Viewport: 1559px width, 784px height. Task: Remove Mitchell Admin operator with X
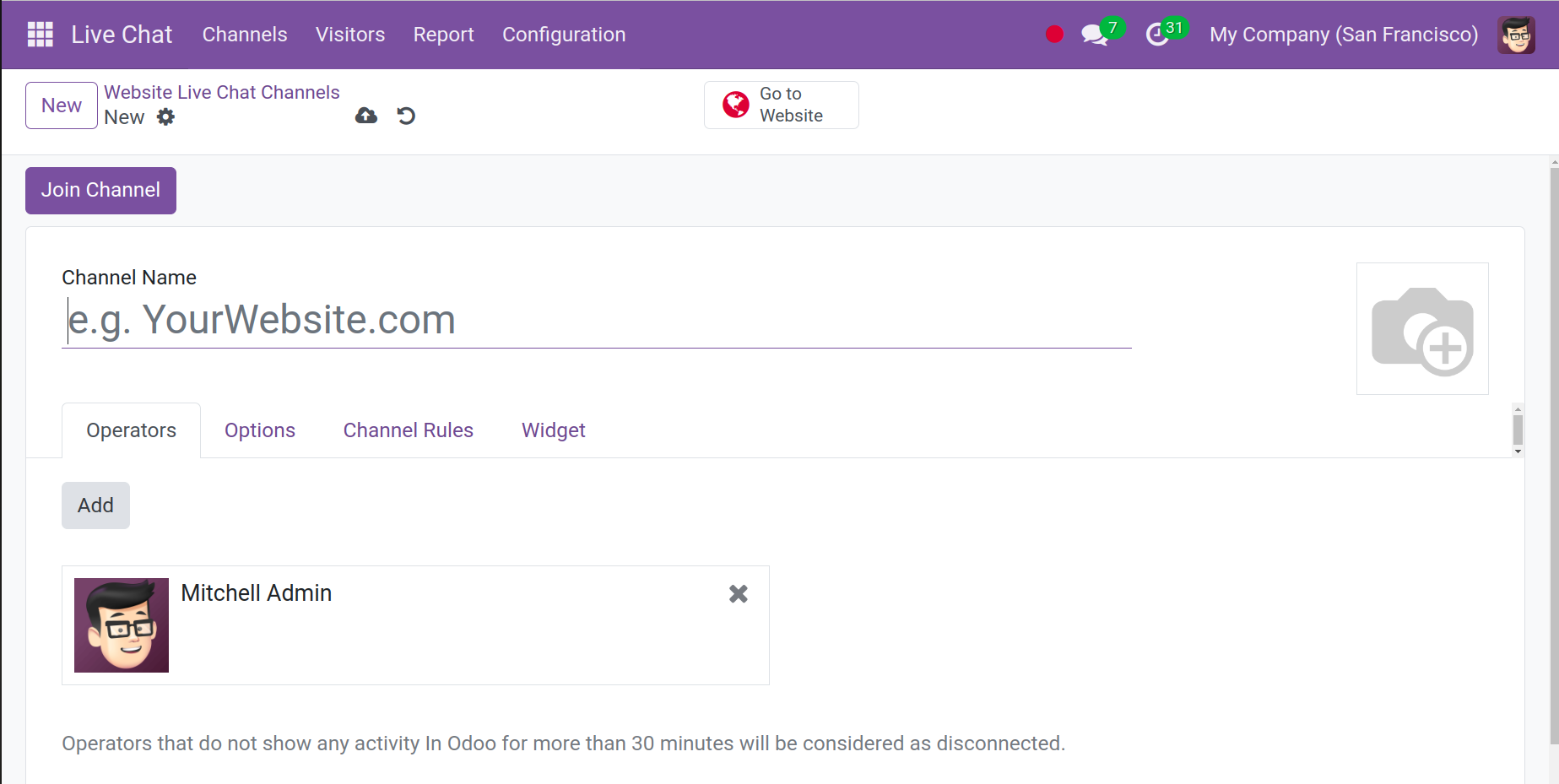[739, 594]
